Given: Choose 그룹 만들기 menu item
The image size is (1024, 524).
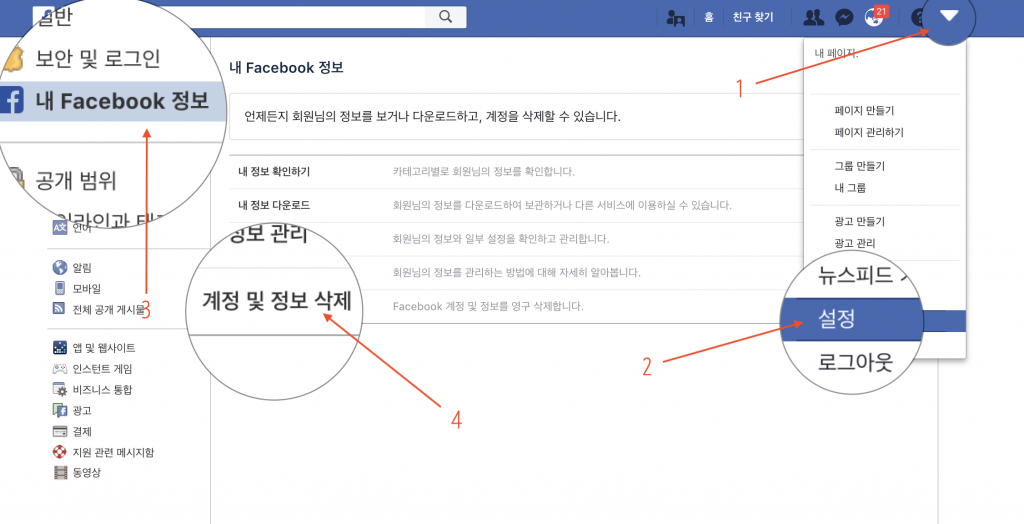Looking at the screenshot, I should pos(859,166).
